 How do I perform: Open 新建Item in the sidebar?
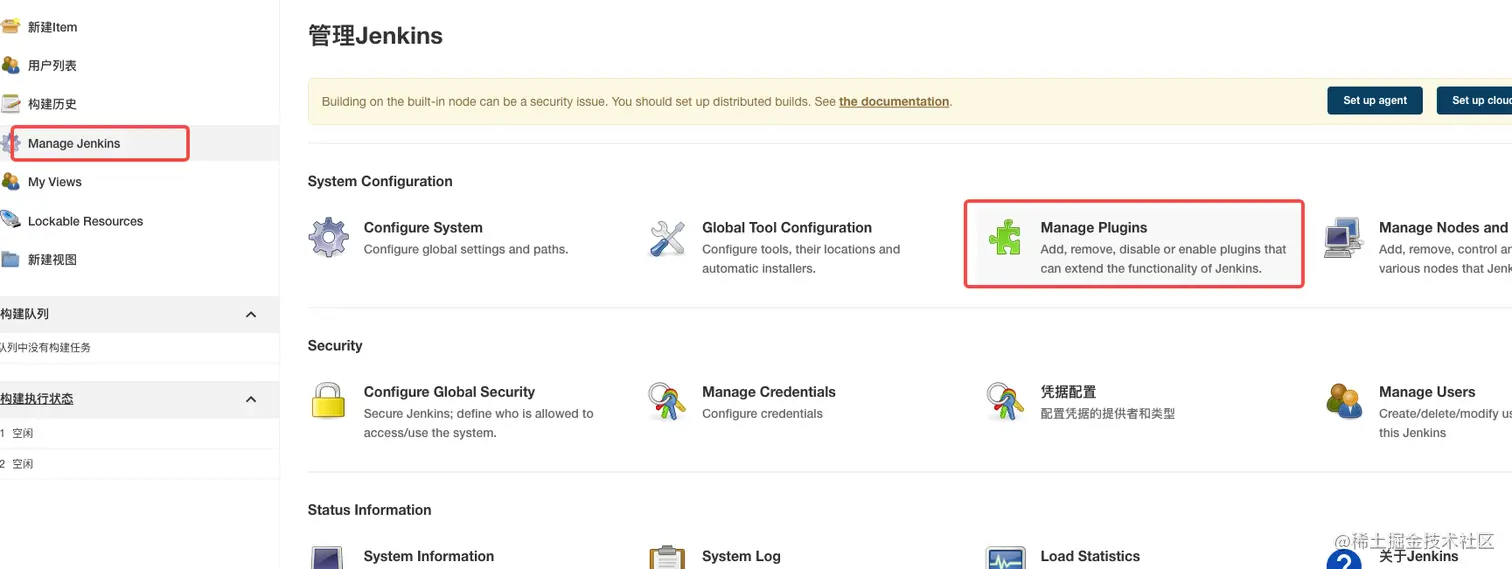(x=52, y=27)
